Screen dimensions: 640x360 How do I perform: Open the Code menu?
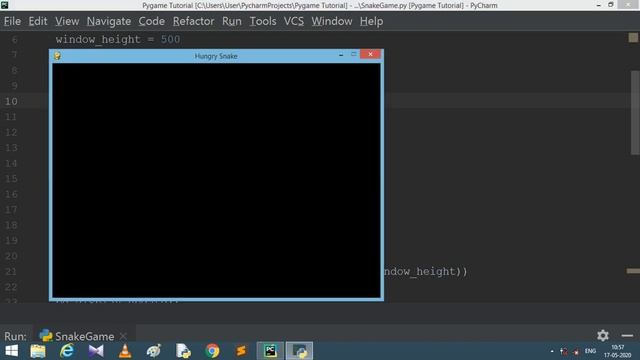(151, 21)
